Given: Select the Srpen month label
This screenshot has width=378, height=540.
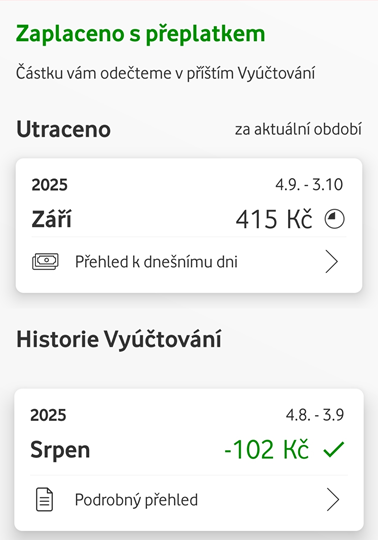Looking at the screenshot, I should point(60,450).
